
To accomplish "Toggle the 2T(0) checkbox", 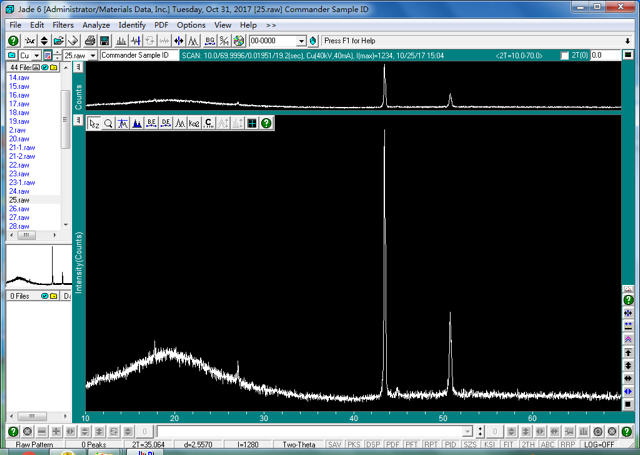I will (x=565, y=56).
